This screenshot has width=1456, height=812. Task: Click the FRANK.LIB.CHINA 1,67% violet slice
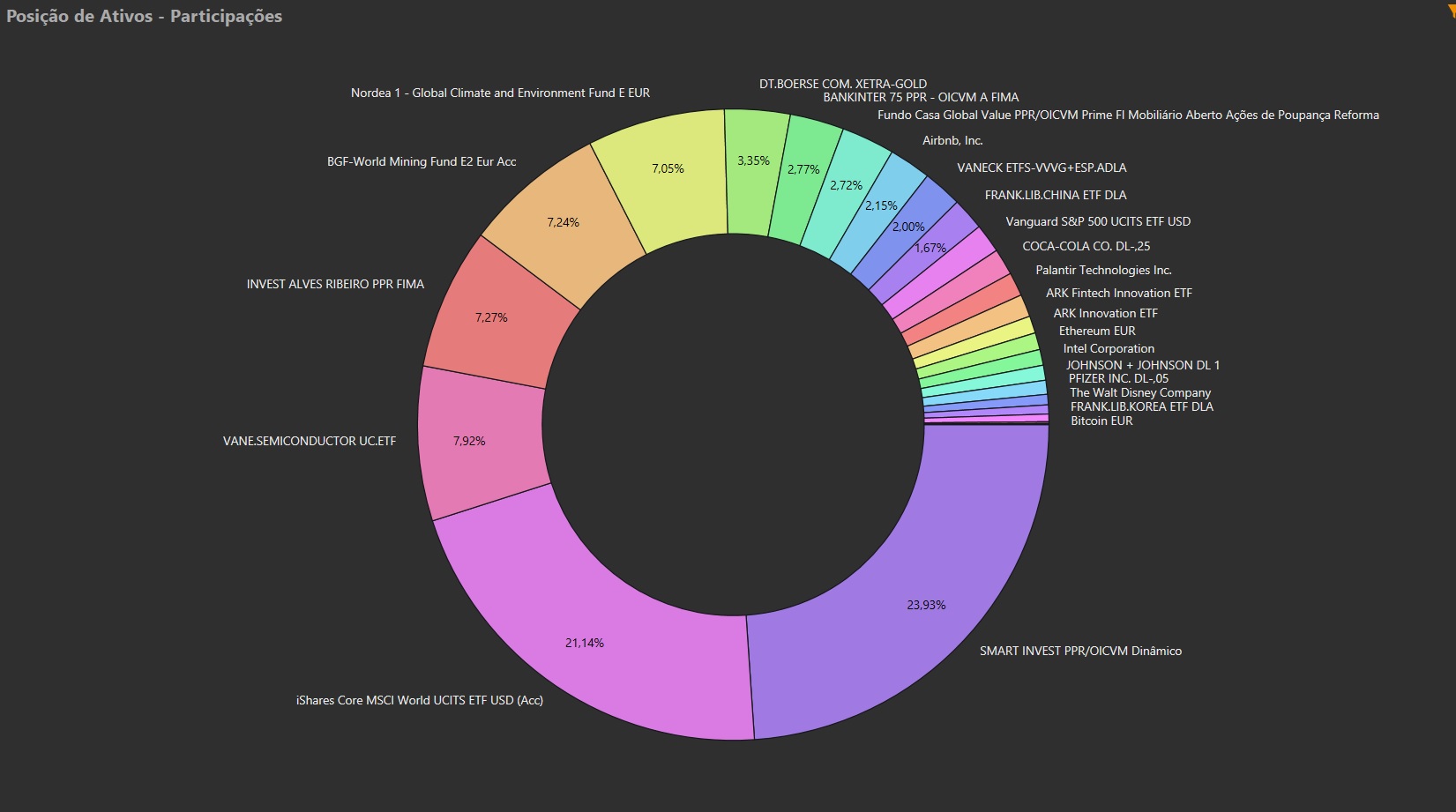point(929,250)
